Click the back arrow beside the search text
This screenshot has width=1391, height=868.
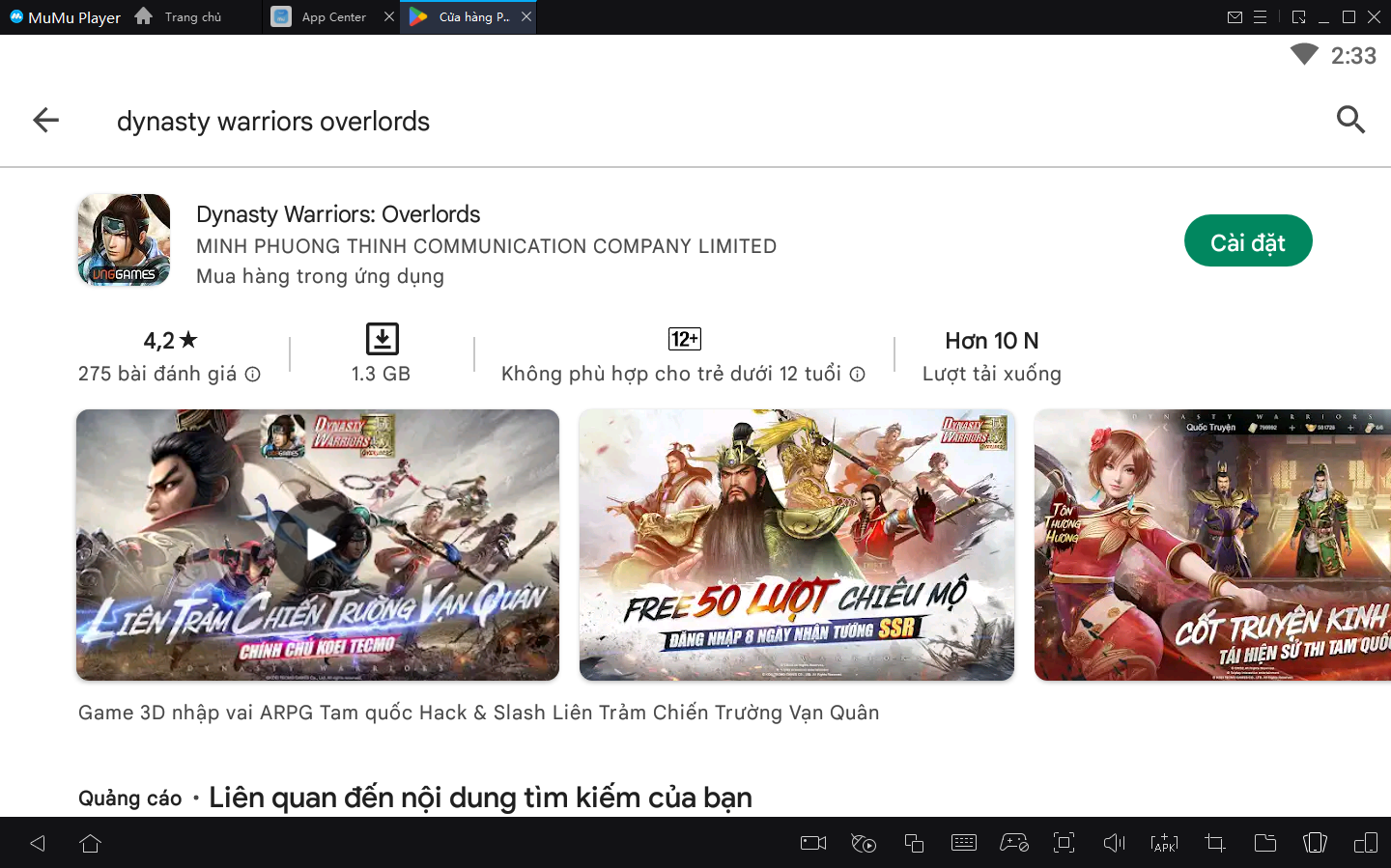coord(45,120)
